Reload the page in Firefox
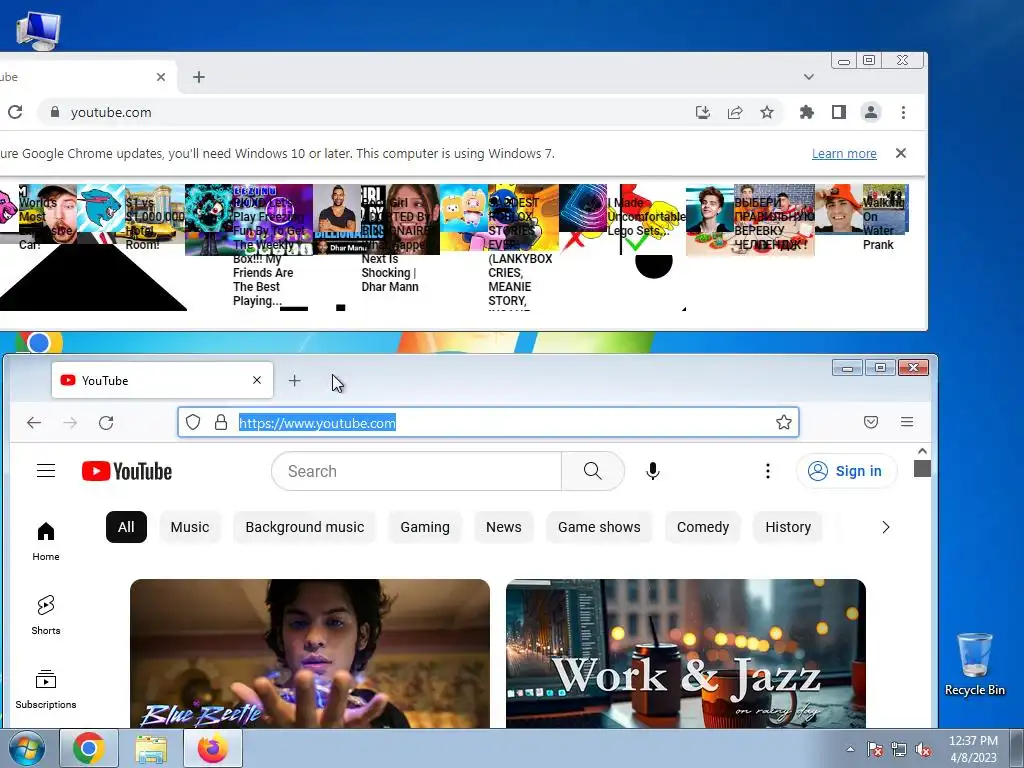 coord(106,423)
